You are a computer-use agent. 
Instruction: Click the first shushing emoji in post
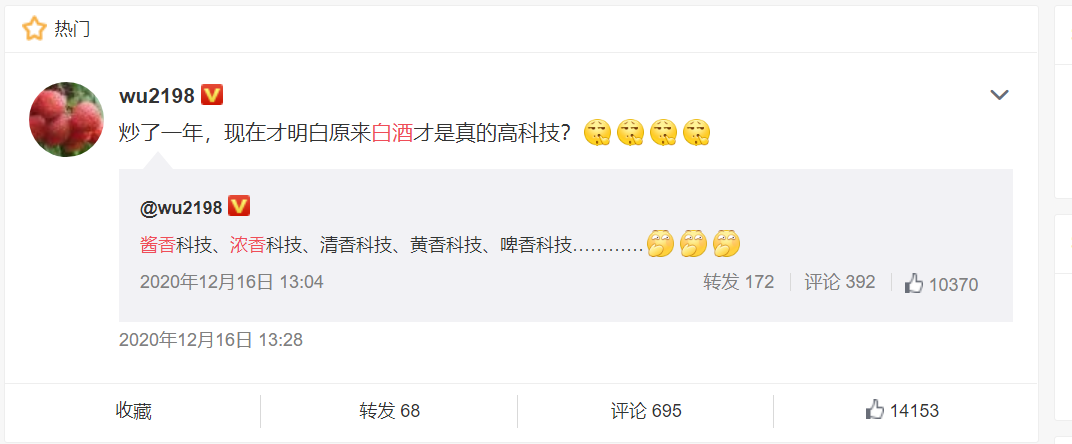(596, 131)
